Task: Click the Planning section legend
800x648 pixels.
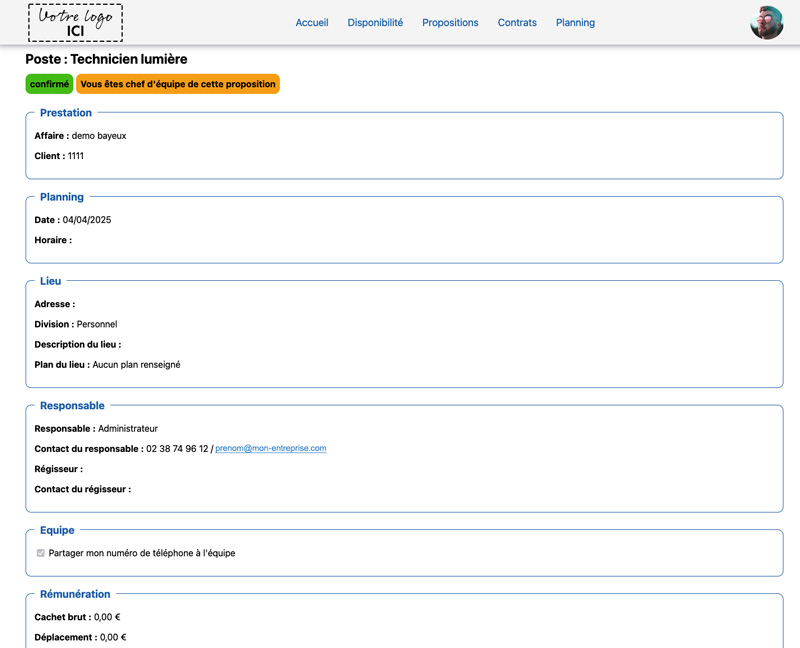Action: [62, 197]
